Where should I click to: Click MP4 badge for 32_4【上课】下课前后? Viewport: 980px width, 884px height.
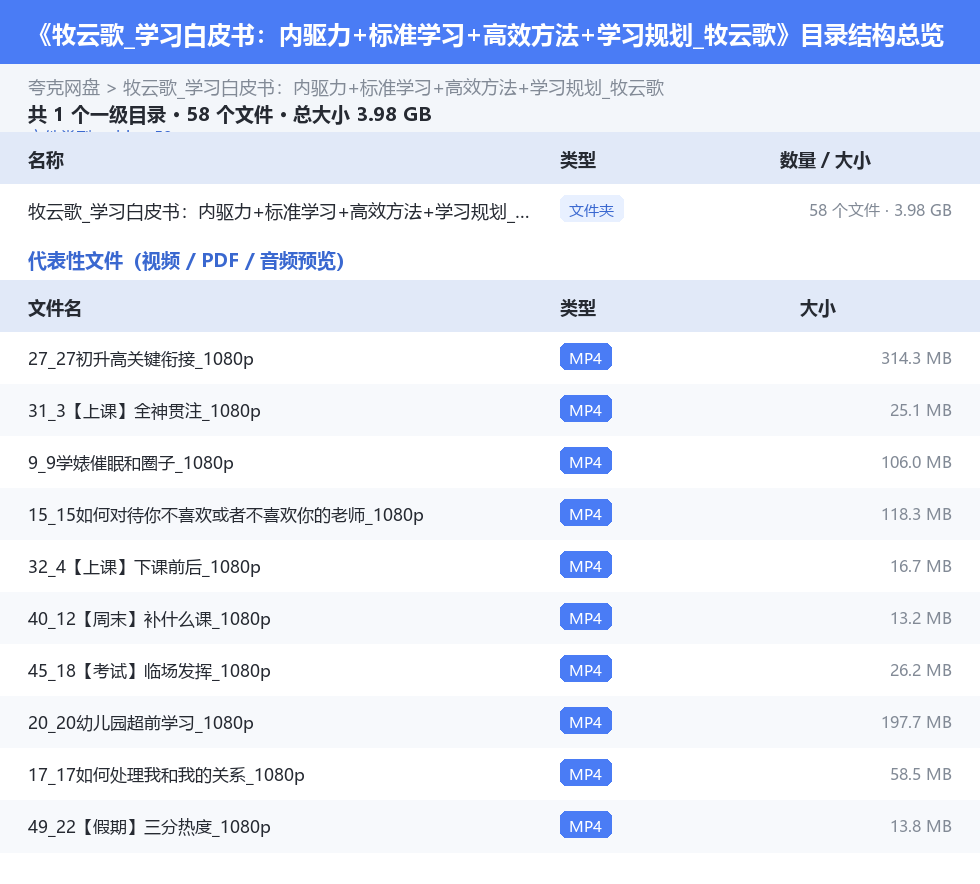(586, 565)
